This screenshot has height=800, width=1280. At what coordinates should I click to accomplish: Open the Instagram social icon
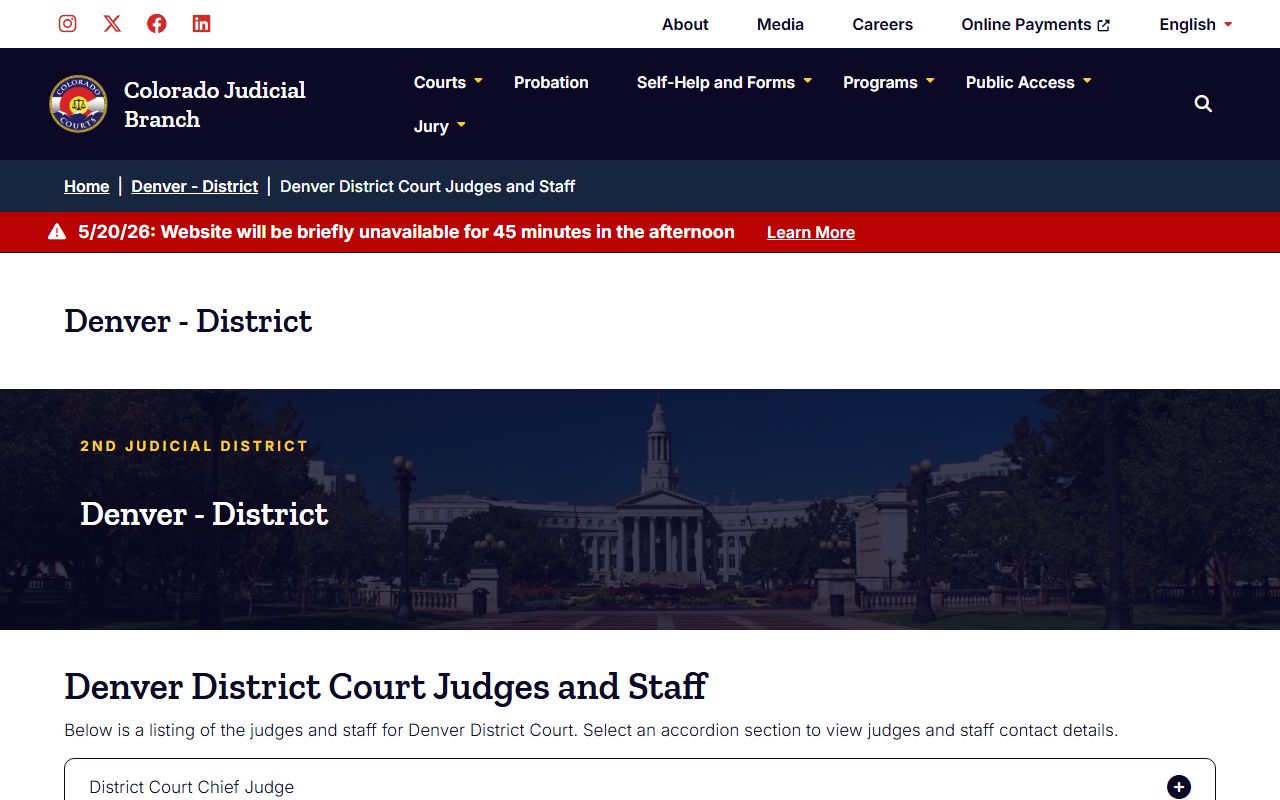point(67,24)
